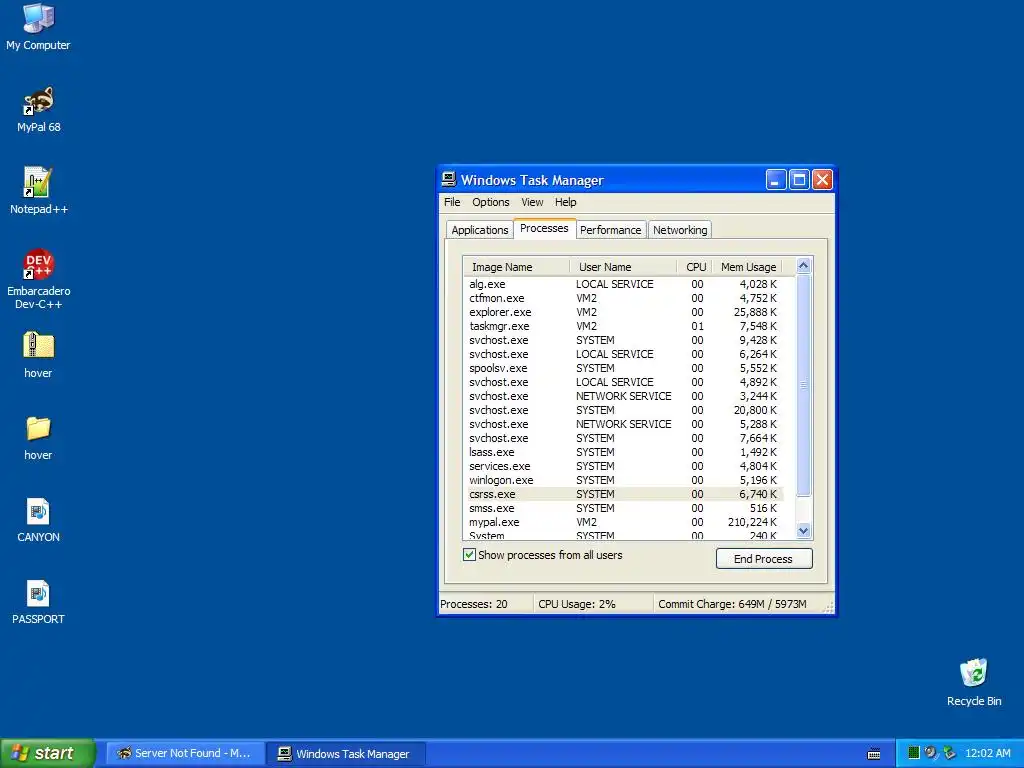Switch to the Performance tab
The height and width of the screenshot is (768, 1024).
coord(611,230)
